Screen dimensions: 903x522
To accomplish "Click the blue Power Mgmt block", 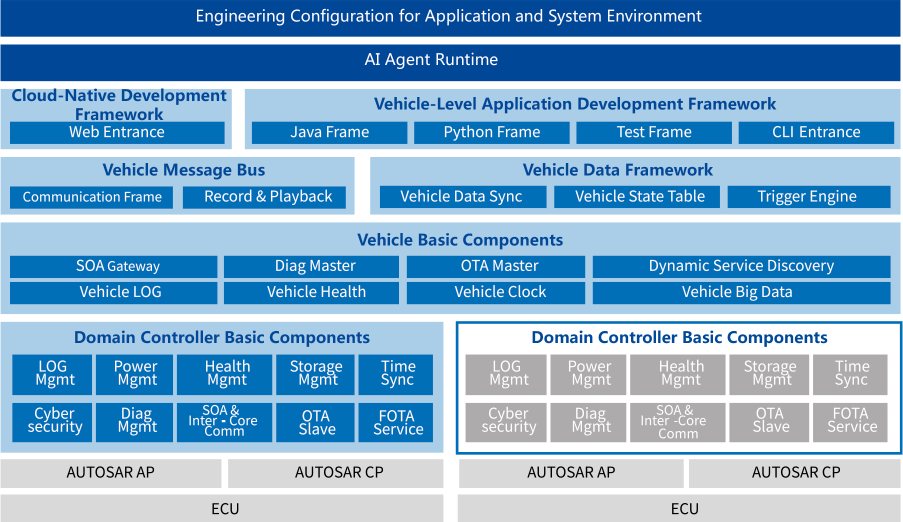I will pyautogui.click(x=135, y=375).
